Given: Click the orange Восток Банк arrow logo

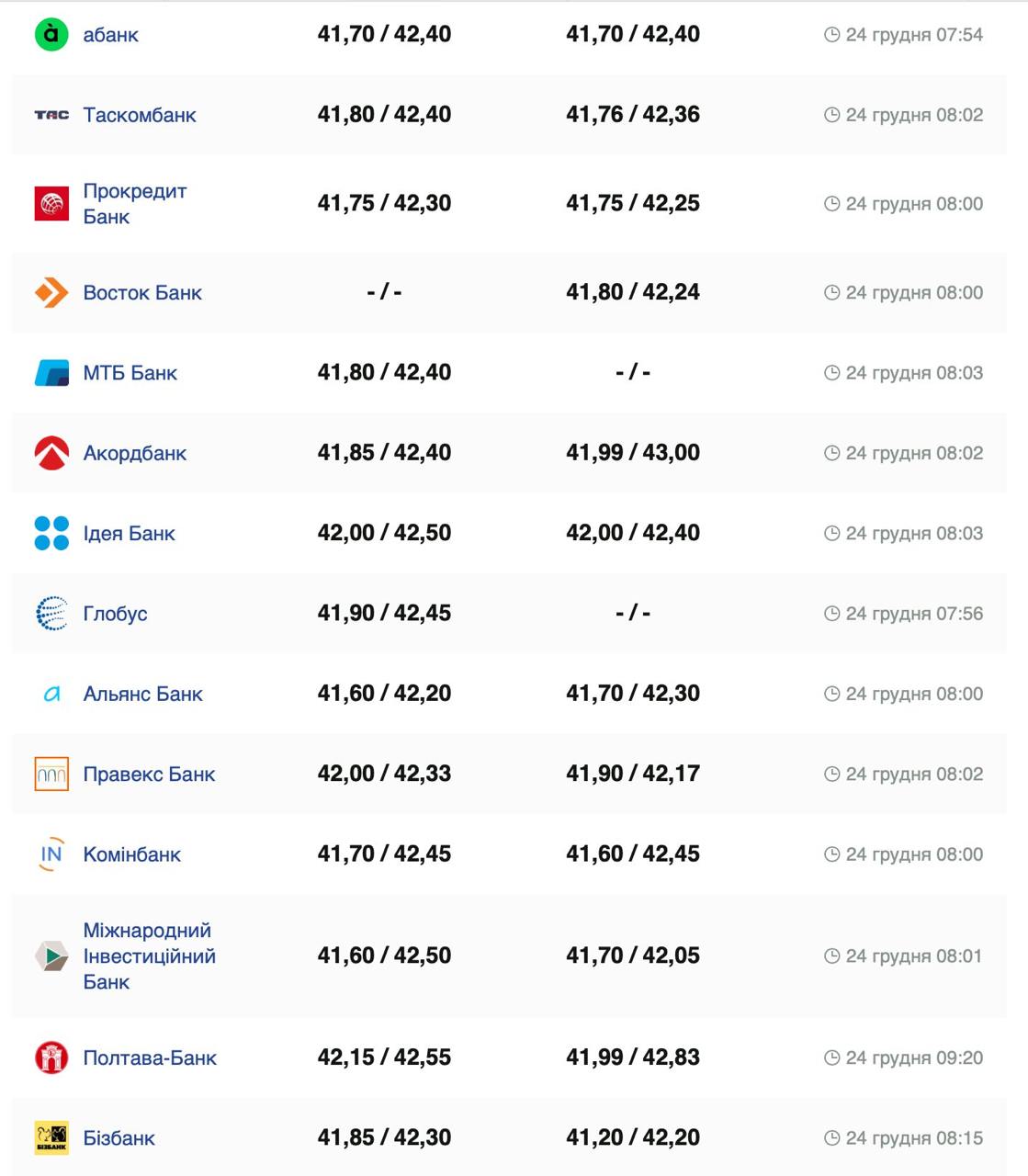Looking at the screenshot, I should pyautogui.click(x=51, y=293).
